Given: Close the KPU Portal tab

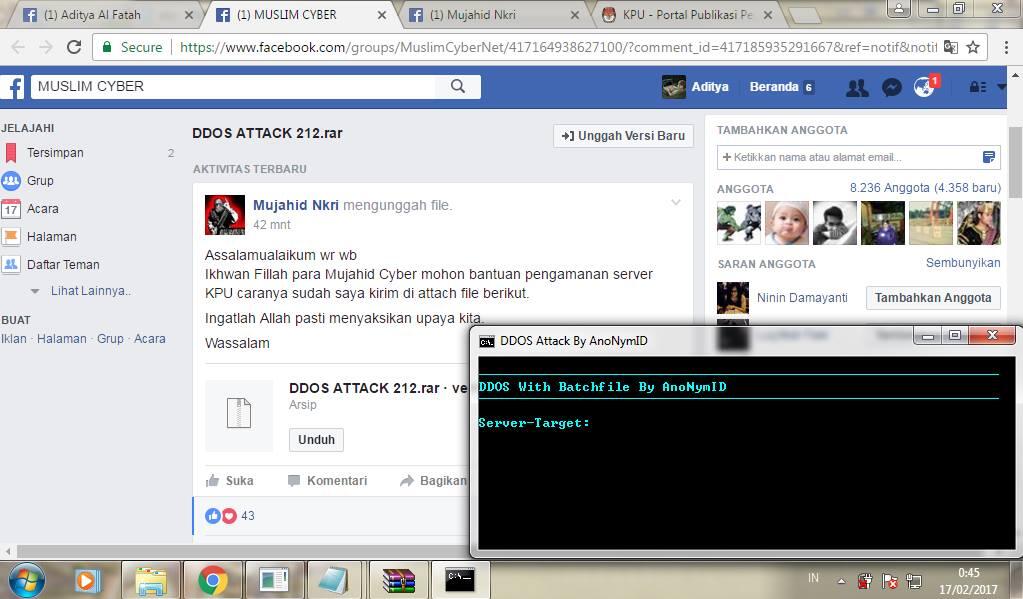Looking at the screenshot, I should [768, 14].
